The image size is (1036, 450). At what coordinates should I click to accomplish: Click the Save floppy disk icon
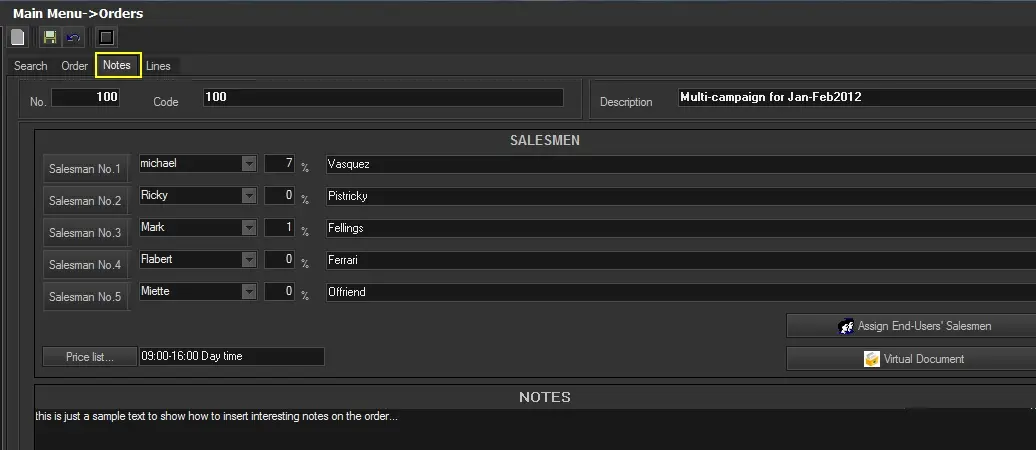[x=50, y=38]
